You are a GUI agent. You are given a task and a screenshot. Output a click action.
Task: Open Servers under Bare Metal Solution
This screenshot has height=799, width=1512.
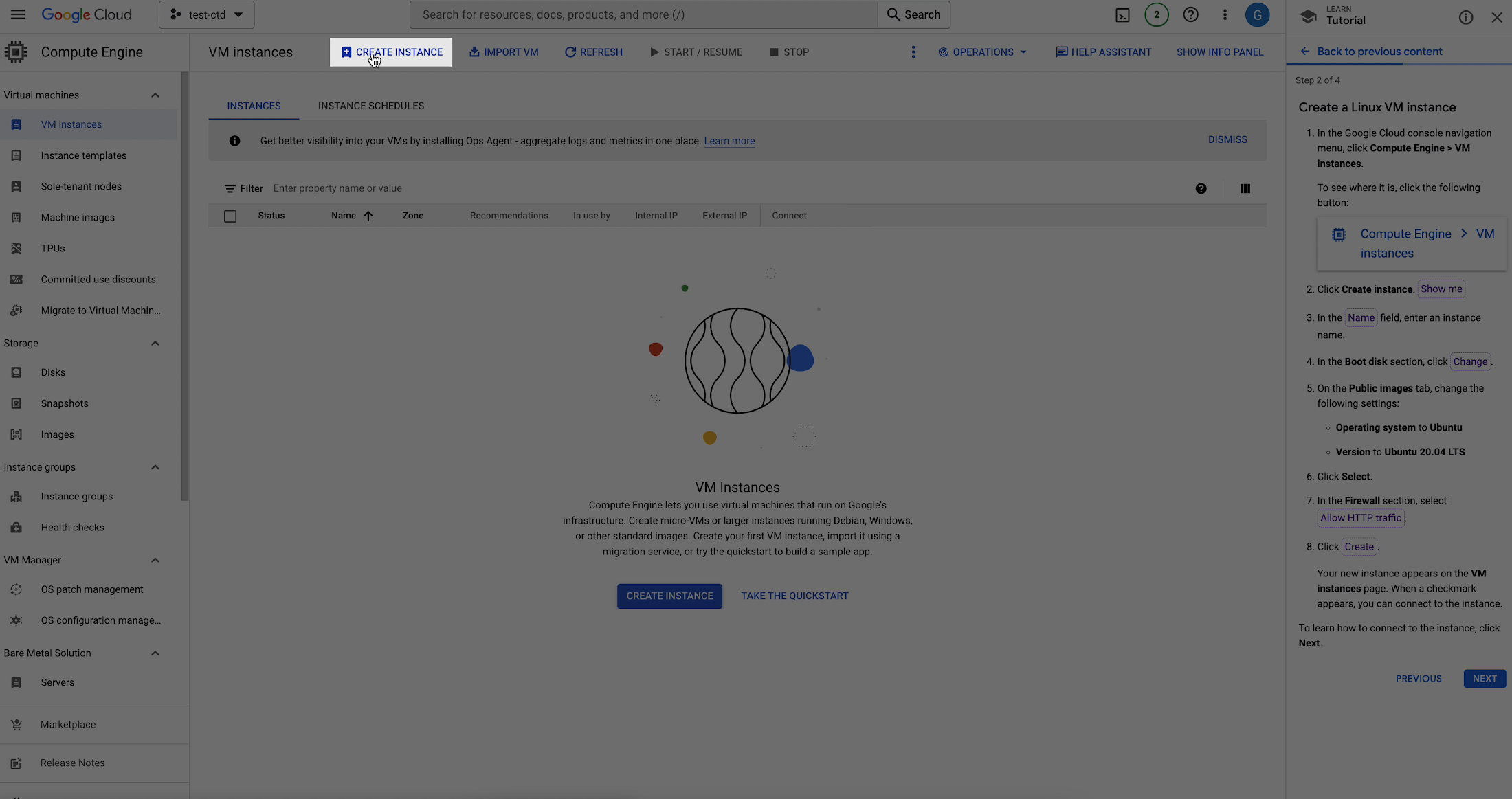point(89,682)
